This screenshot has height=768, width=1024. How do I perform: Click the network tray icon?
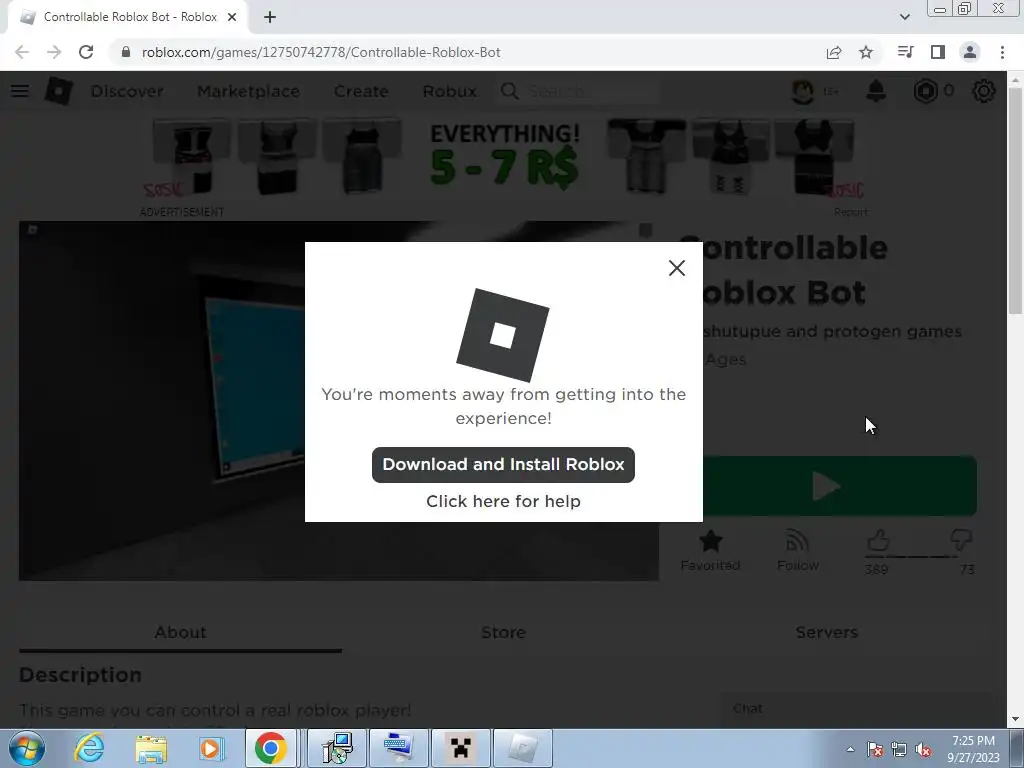click(899, 749)
